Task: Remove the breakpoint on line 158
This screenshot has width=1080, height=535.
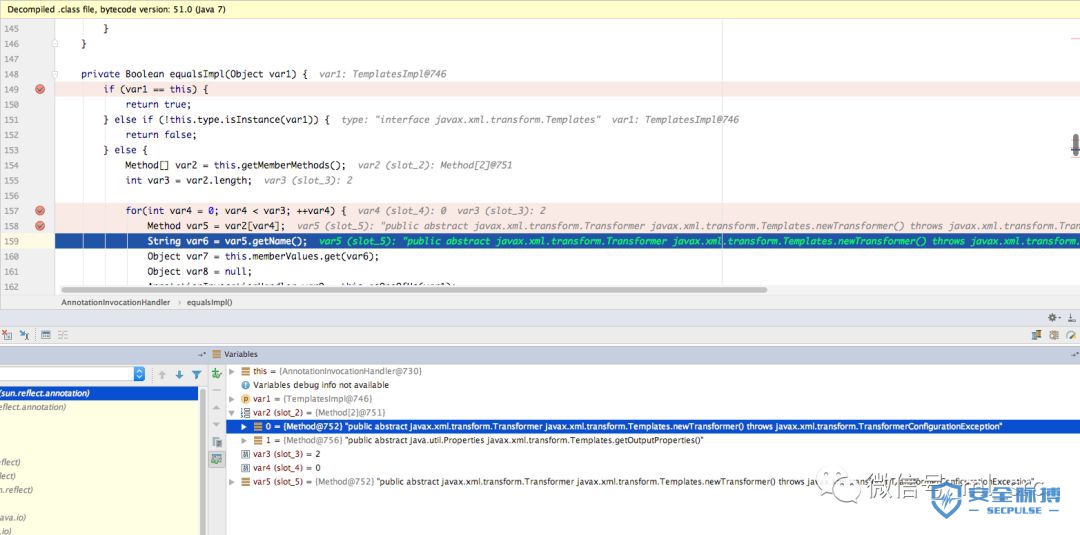Action: click(40, 226)
